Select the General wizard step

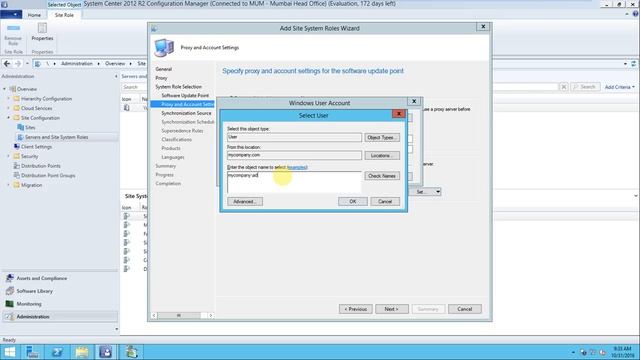(164, 69)
